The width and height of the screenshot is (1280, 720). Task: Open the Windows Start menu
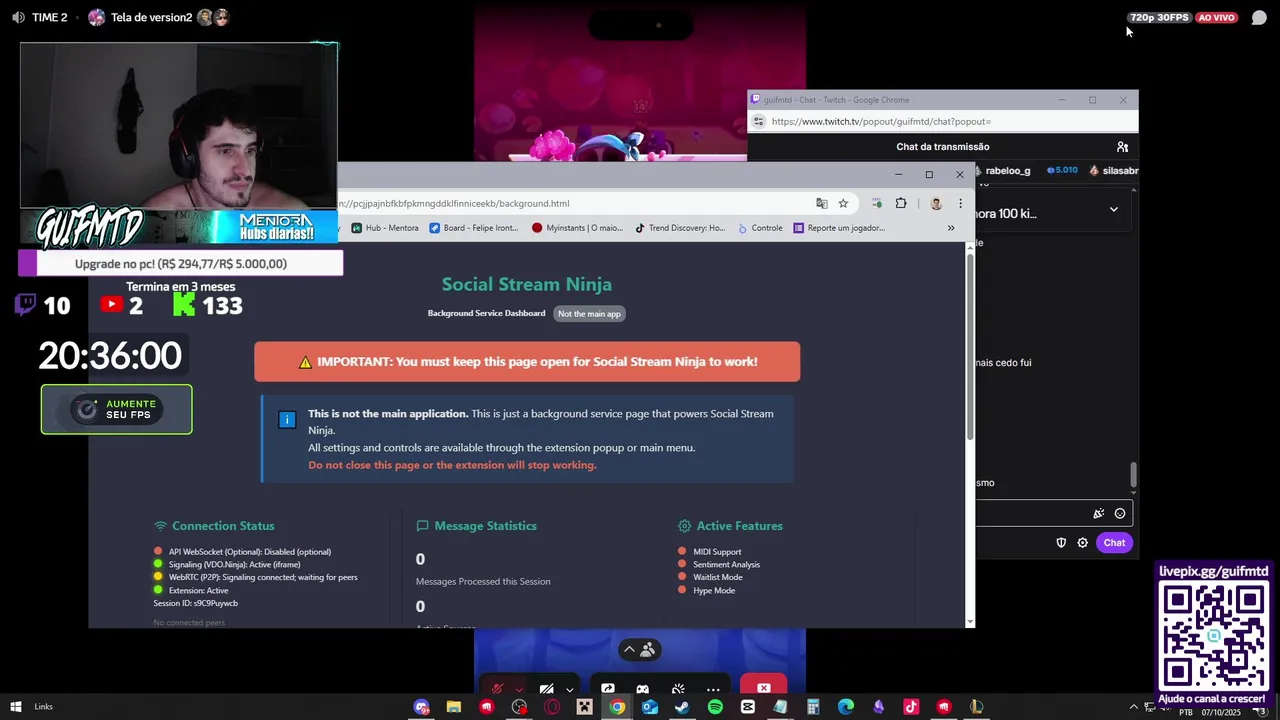[x=15, y=707]
